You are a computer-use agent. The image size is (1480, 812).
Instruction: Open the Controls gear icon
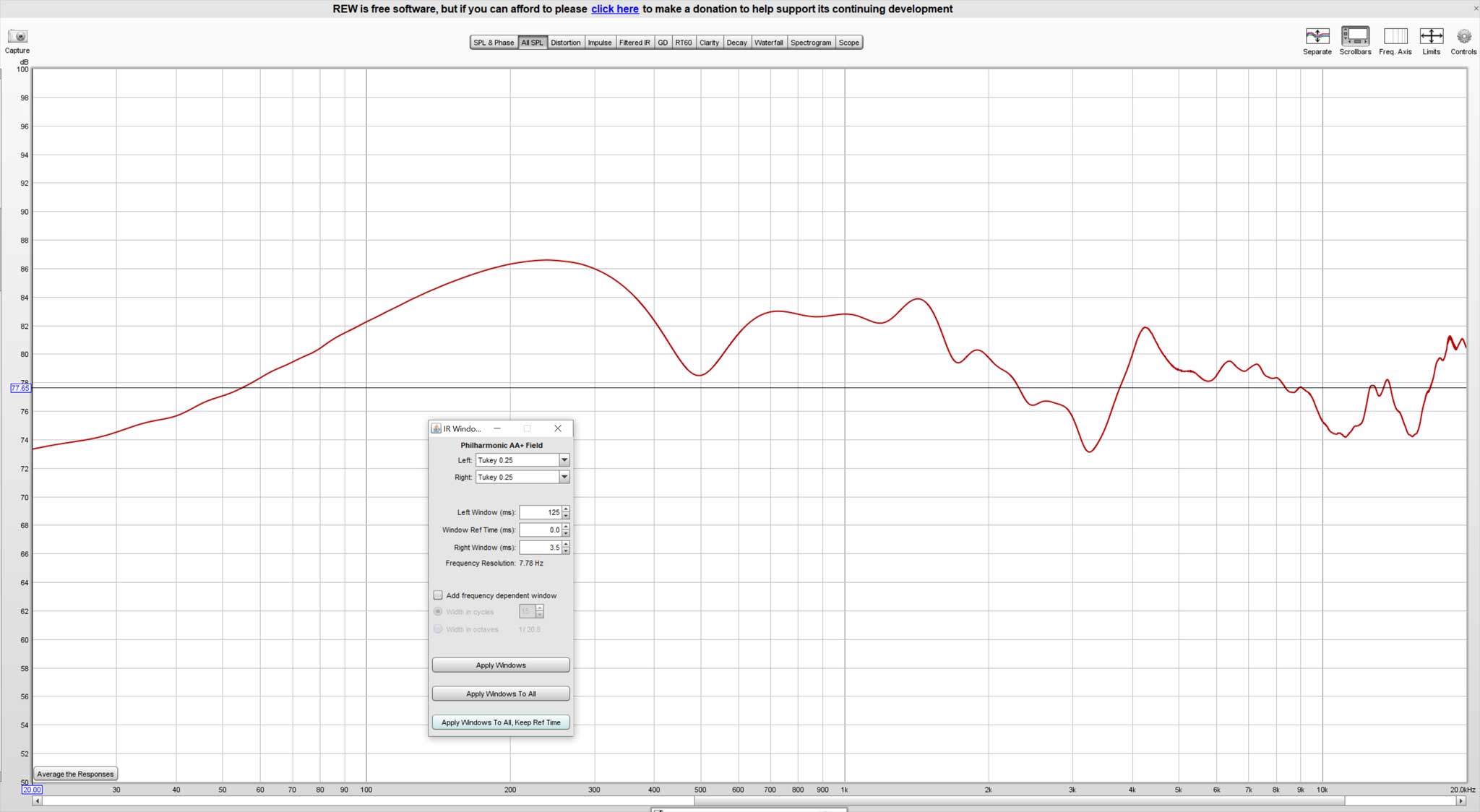(1463, 36)
